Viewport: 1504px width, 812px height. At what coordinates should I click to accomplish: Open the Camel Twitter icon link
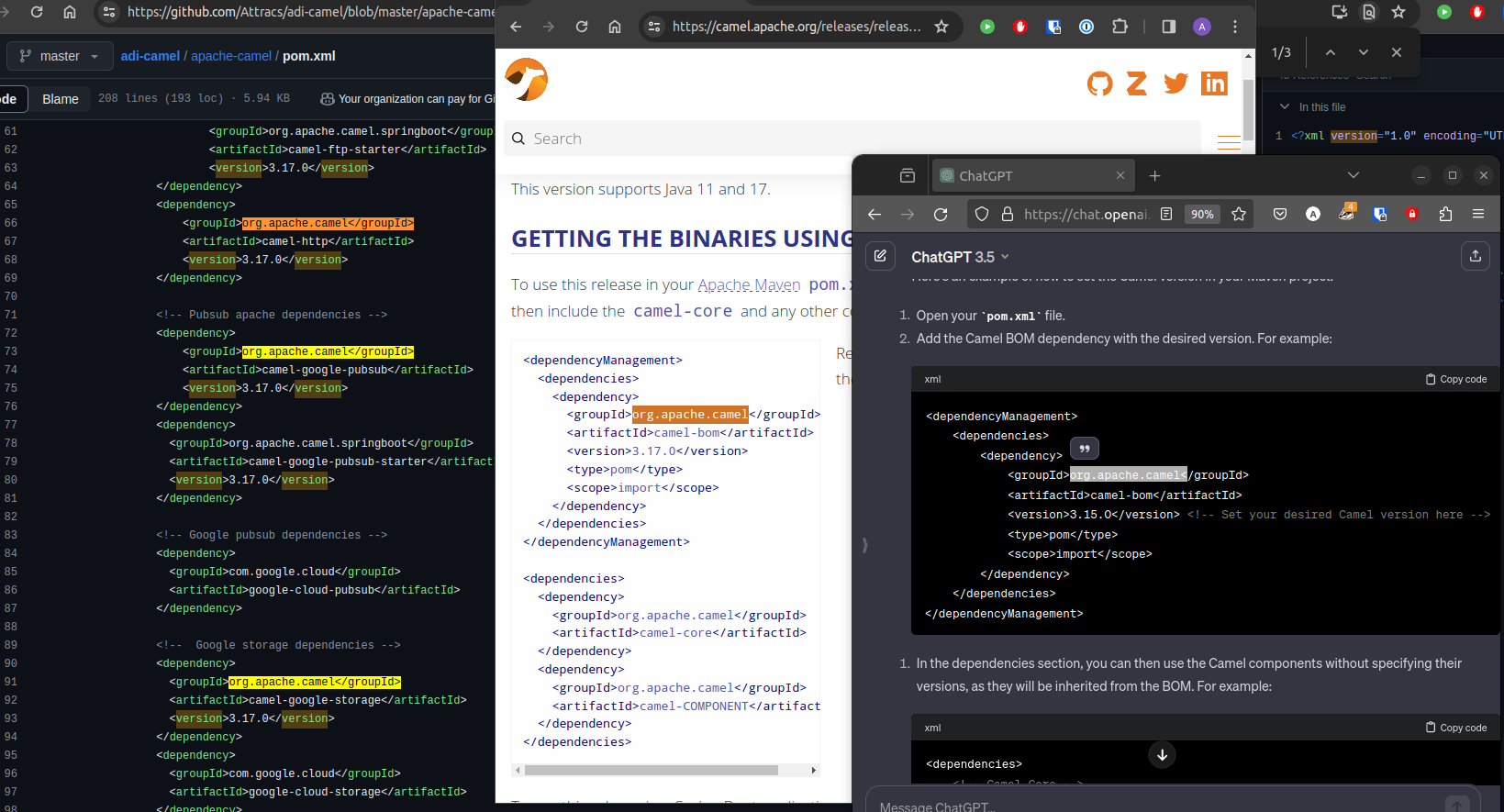click(x=1175, y=83)
